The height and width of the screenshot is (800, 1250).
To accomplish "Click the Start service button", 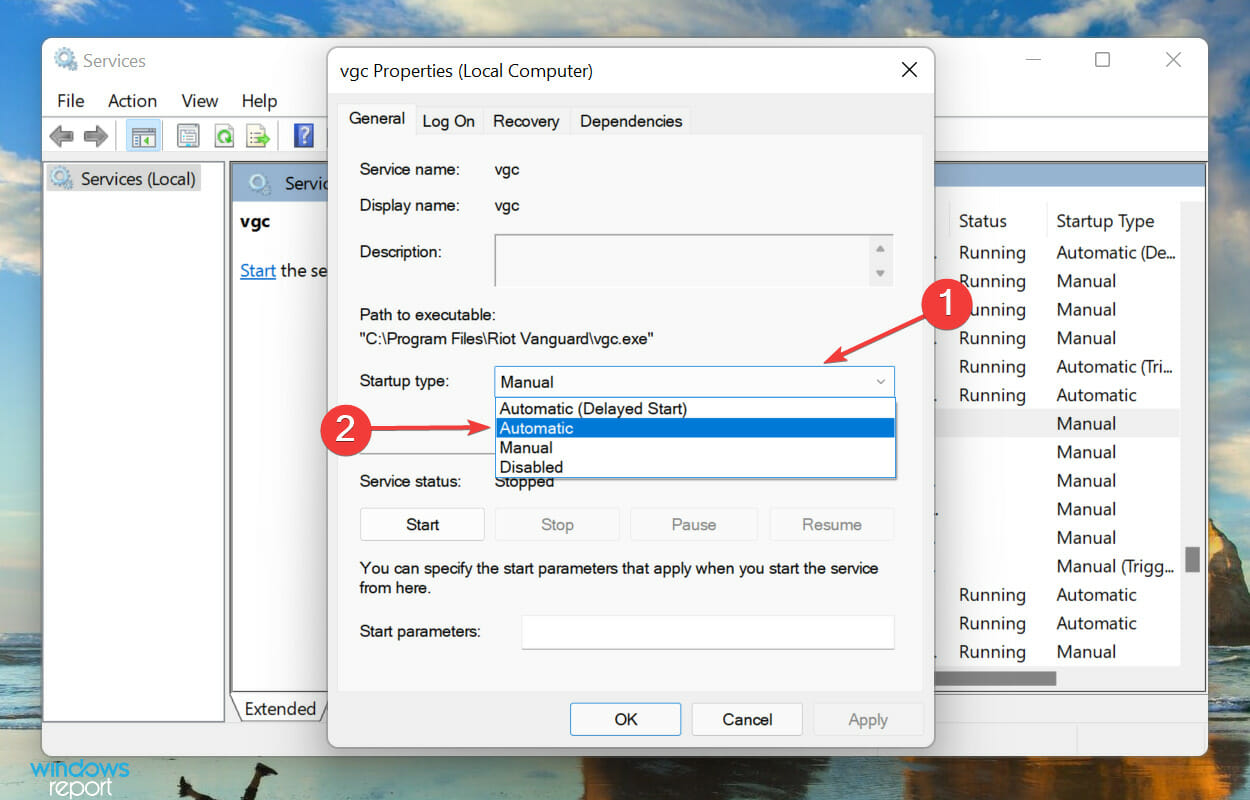I will [422, 524].
